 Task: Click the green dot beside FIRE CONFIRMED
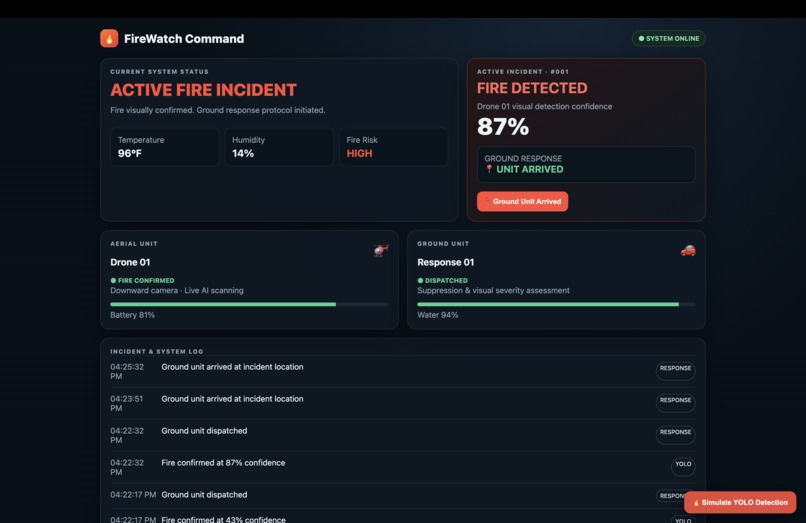coord(113,280)
